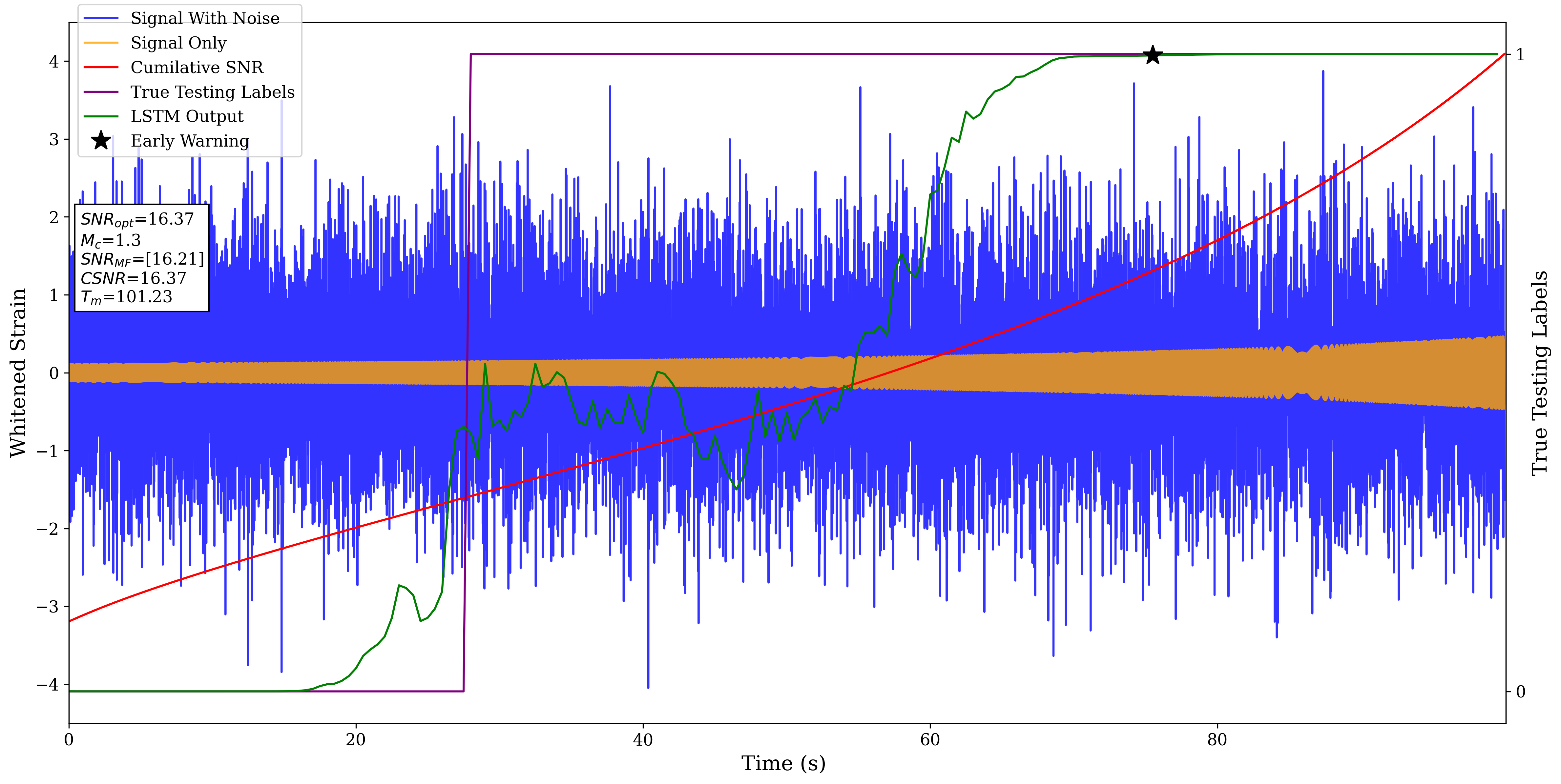Click the star icon in the legend
Viewport: 1561px width, 784px height.
(x=101, y=141)
